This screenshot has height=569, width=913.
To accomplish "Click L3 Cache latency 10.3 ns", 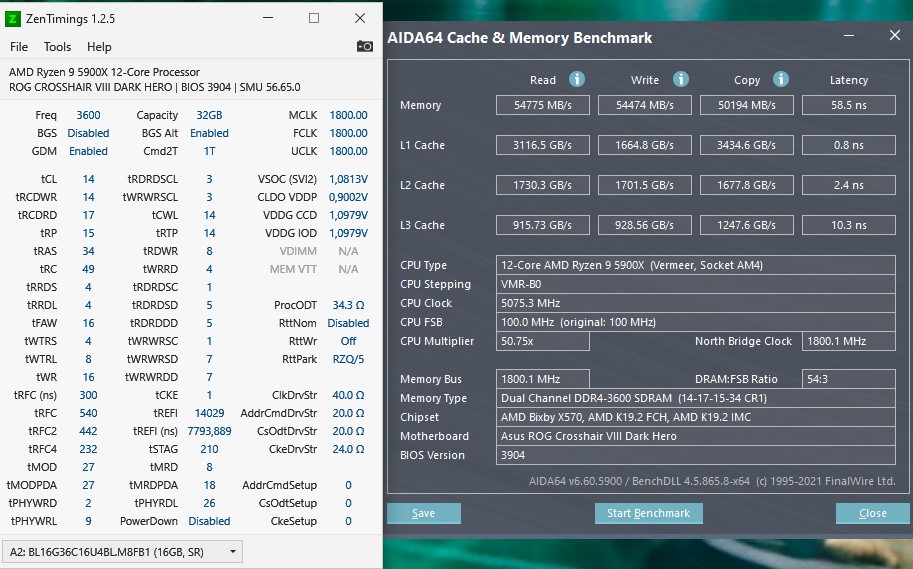I will [x=848, y=225].
